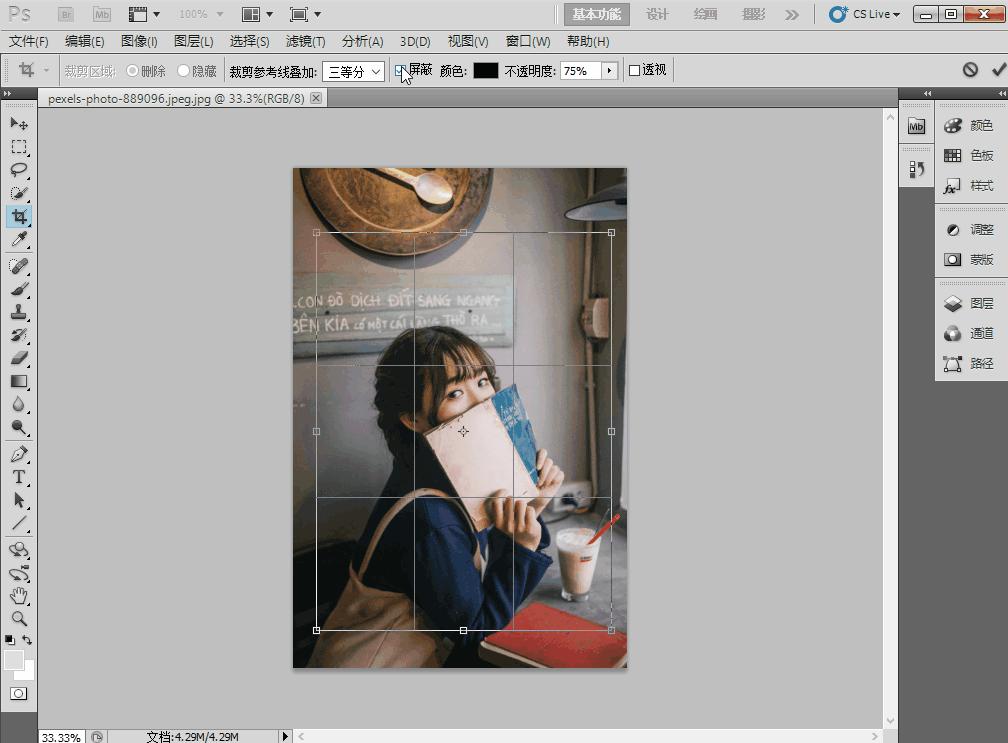Select the Zoom tool
The height and width of the screenshot is (743, 1008).
pos(19,619)
